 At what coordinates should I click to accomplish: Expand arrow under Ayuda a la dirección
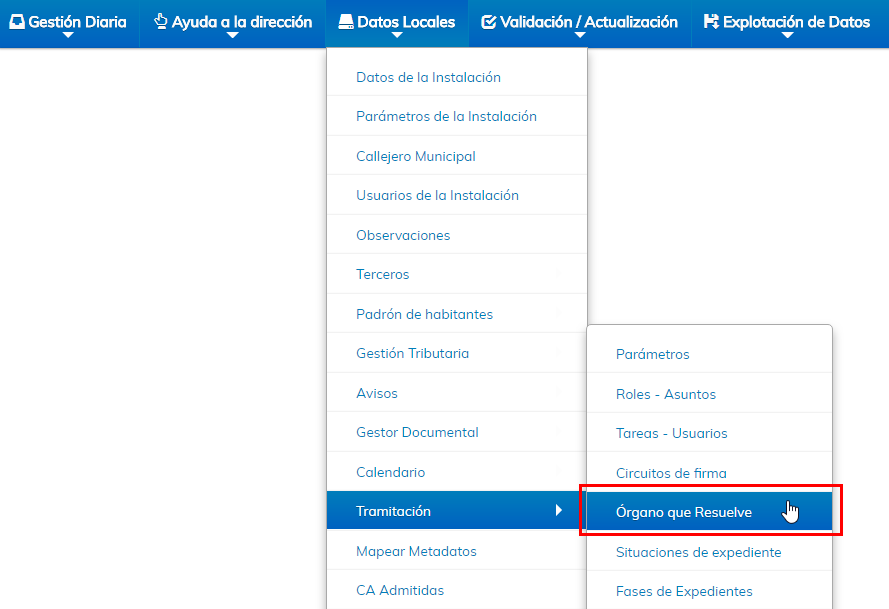[232, 35]
